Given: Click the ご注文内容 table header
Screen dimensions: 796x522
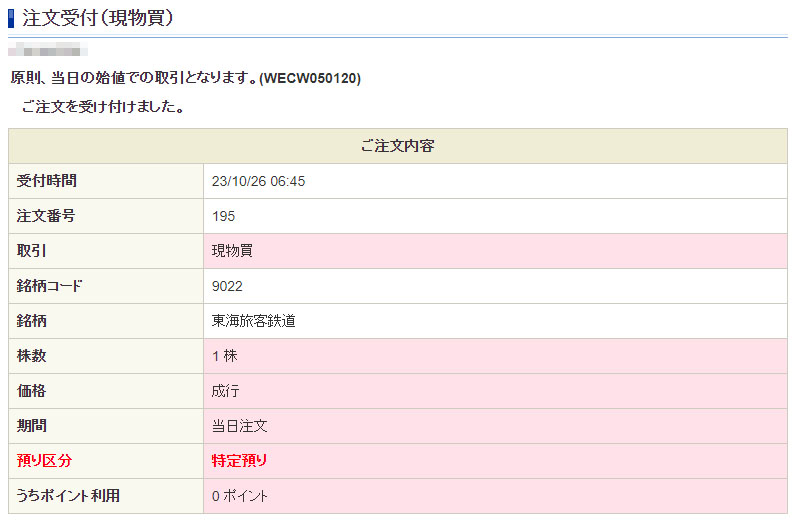Looking at the screenshot, I should point(397,146).
